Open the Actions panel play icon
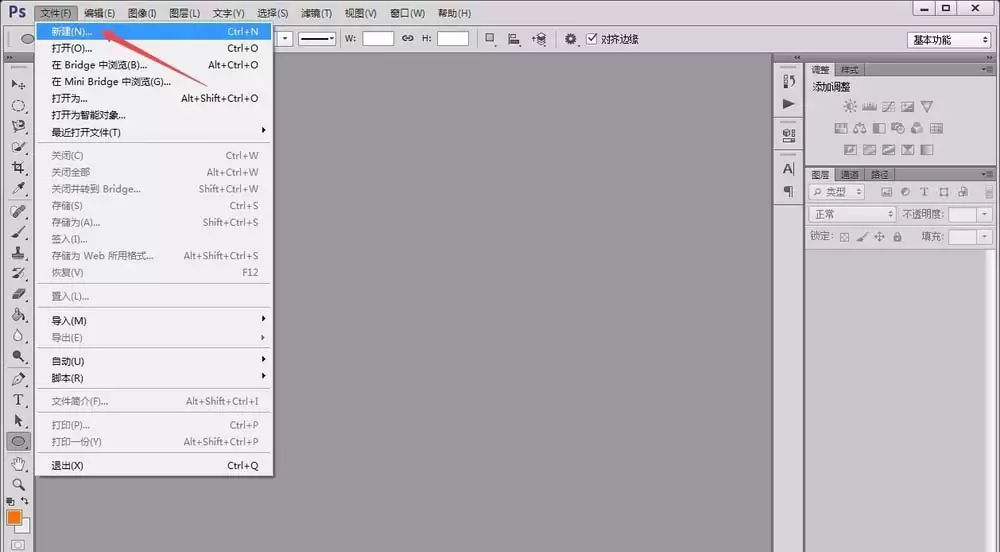The width and height of the screenshot is (1000, 552). [789, 103]
